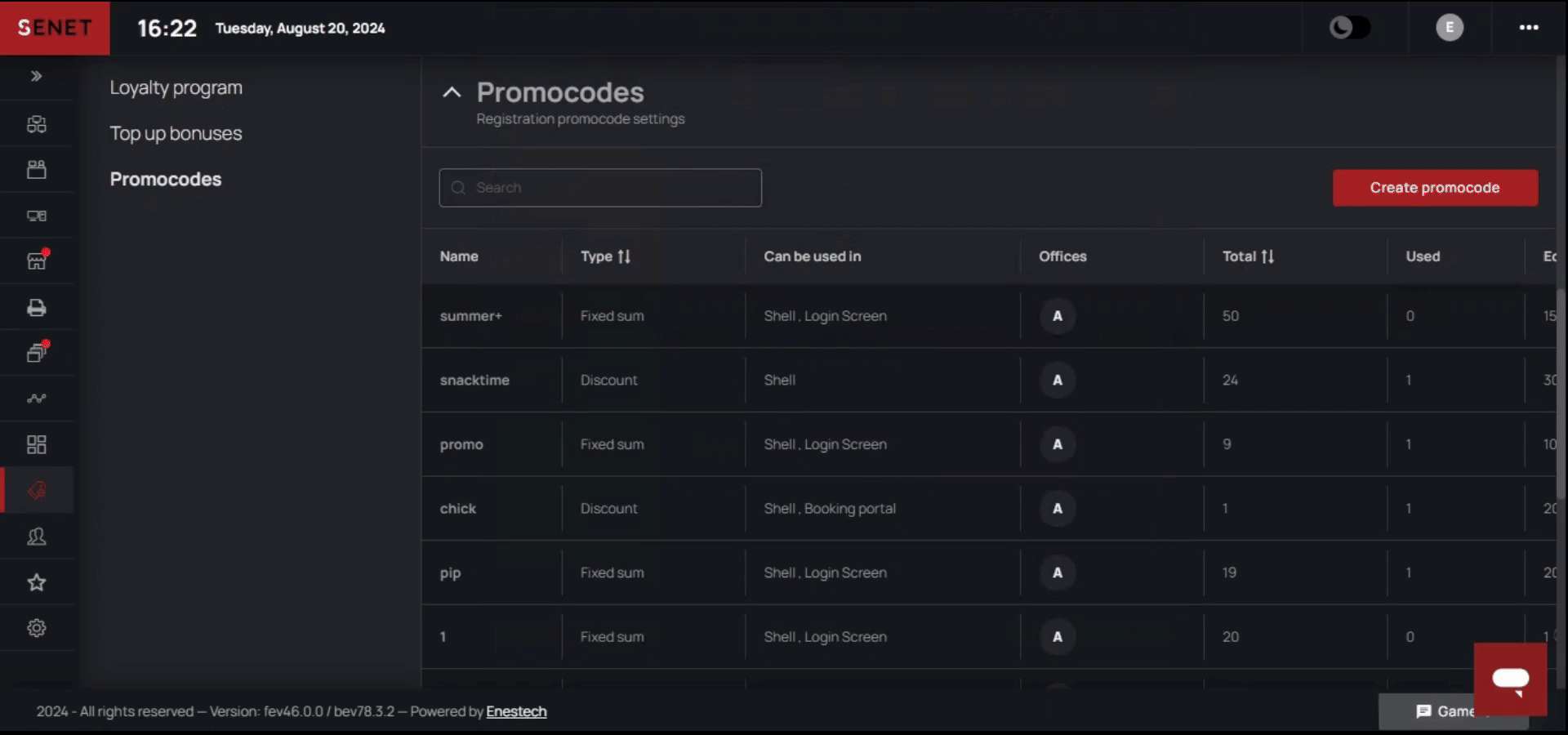Sort the table by Type column
Image resolution: width=1568 pixels, height=735 pixels.
click(x=624, y=256)
